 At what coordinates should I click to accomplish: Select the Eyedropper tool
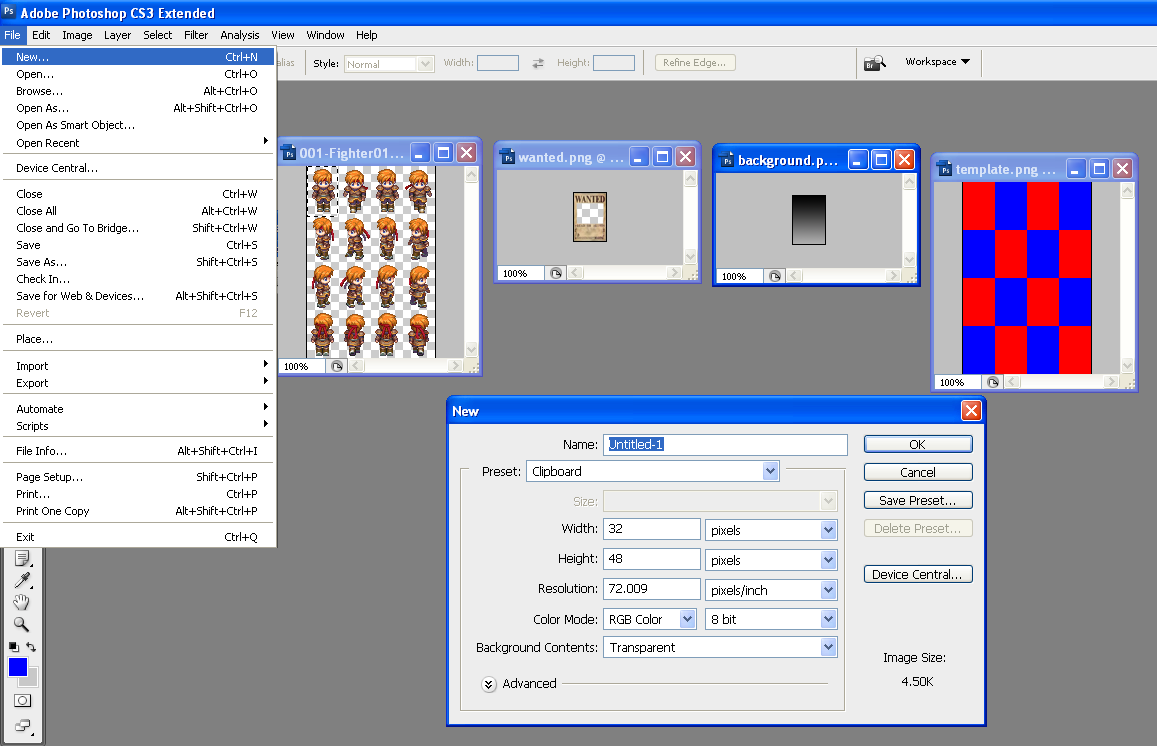pos(22,580)
